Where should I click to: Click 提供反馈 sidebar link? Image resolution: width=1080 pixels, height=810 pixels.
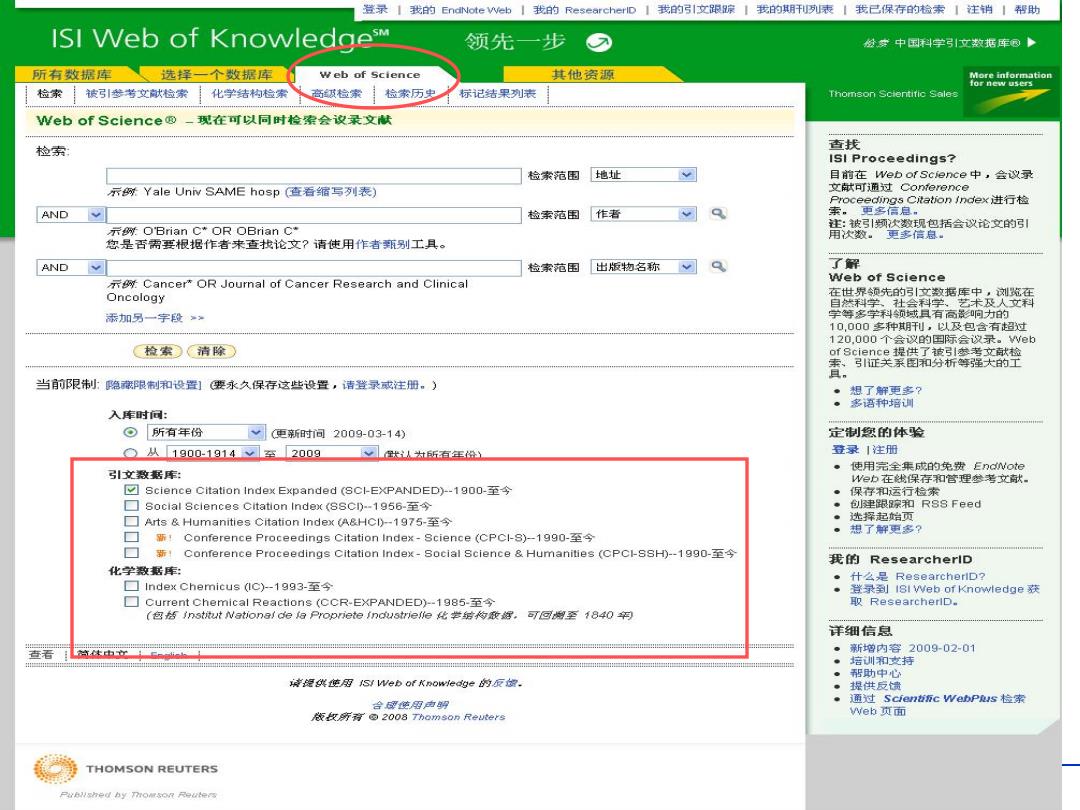point(875,685)
